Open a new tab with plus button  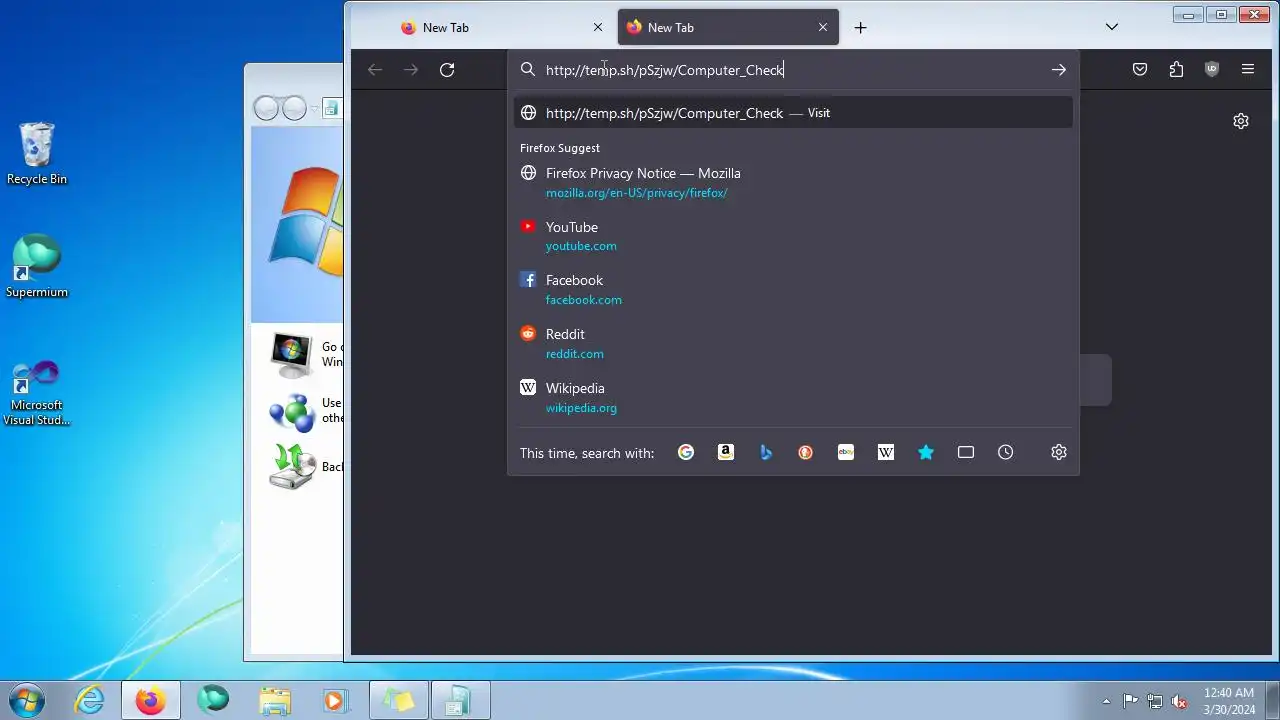point(860,28)
